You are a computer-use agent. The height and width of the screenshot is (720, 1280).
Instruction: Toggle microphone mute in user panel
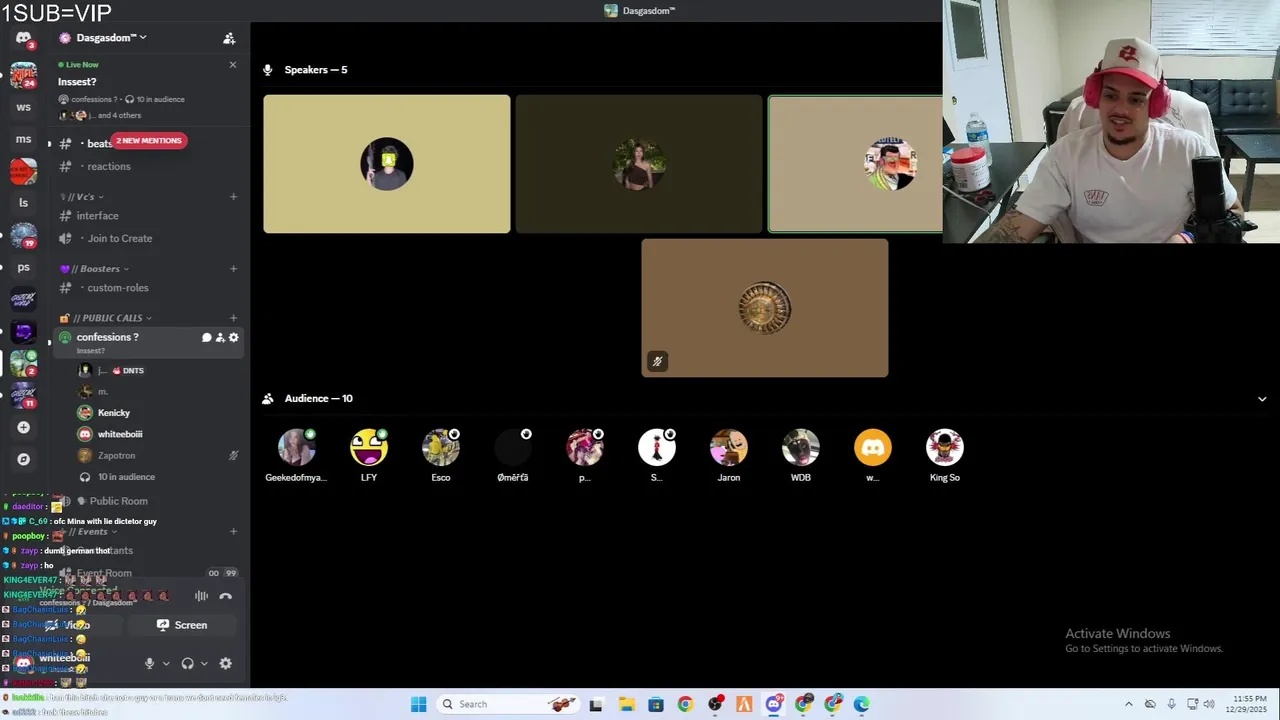[149, 663]
